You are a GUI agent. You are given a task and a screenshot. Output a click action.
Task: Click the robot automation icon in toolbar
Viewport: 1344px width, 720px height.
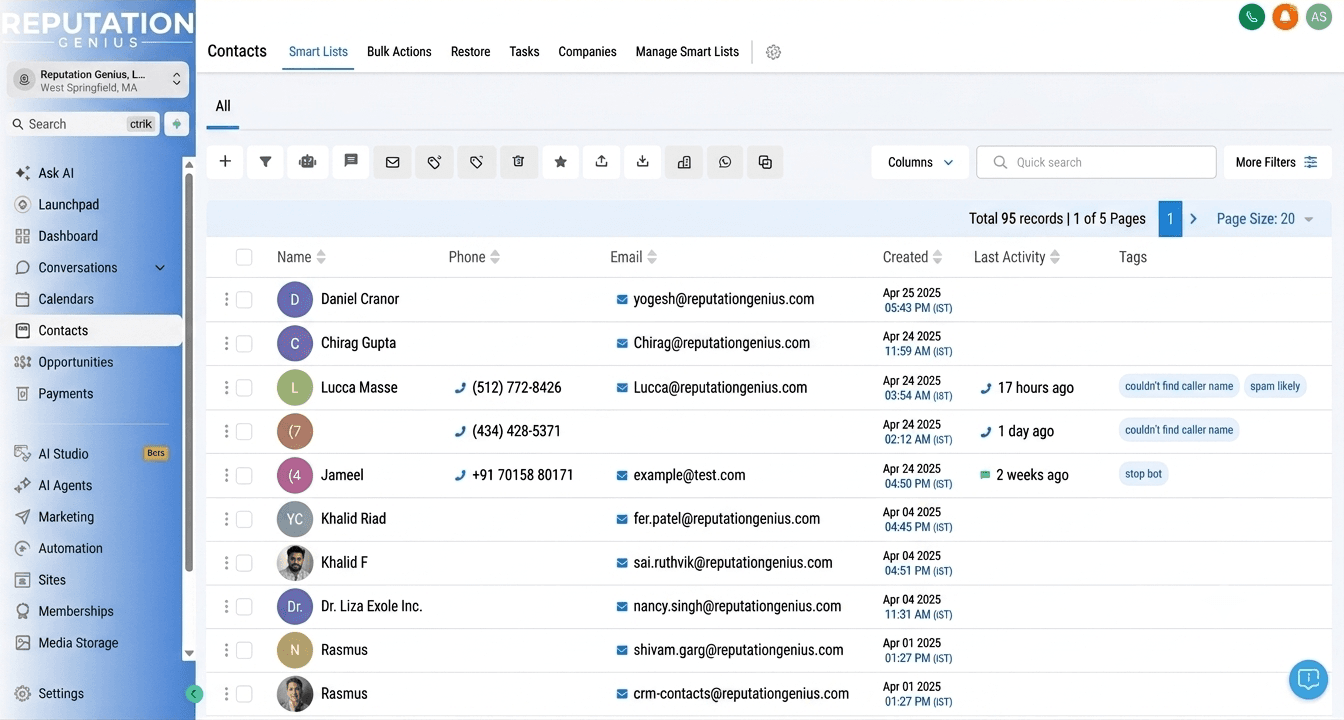coord(308,162)
